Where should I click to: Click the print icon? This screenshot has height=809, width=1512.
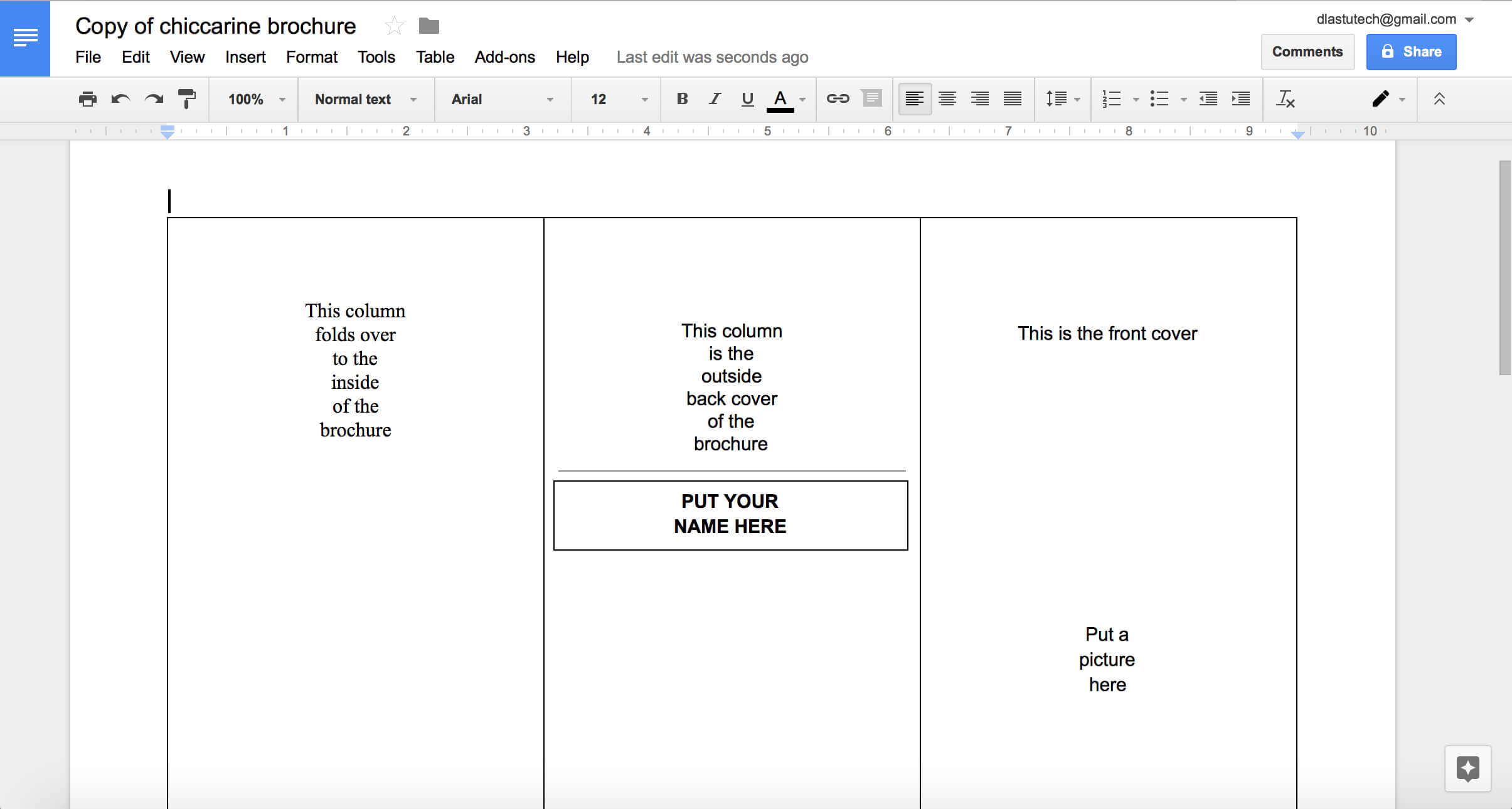click(87, 99)
